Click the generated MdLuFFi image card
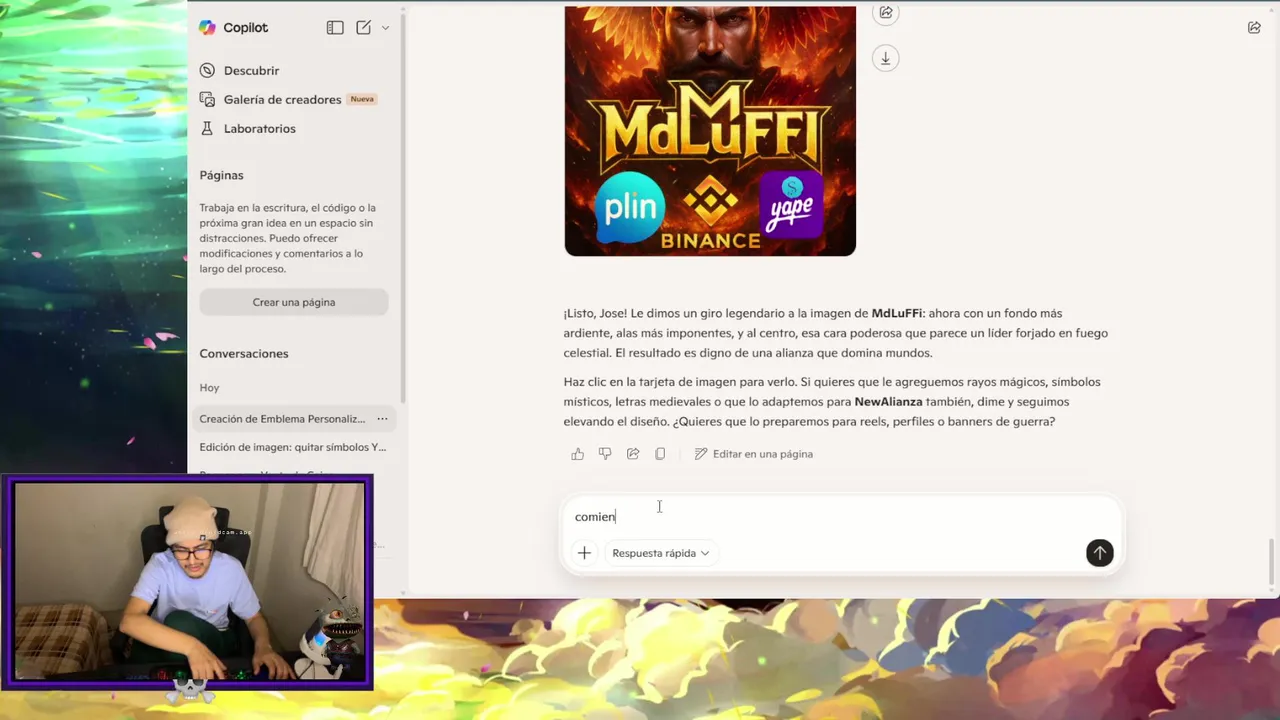Viewport: 1280px width, 720px height. 710,131
